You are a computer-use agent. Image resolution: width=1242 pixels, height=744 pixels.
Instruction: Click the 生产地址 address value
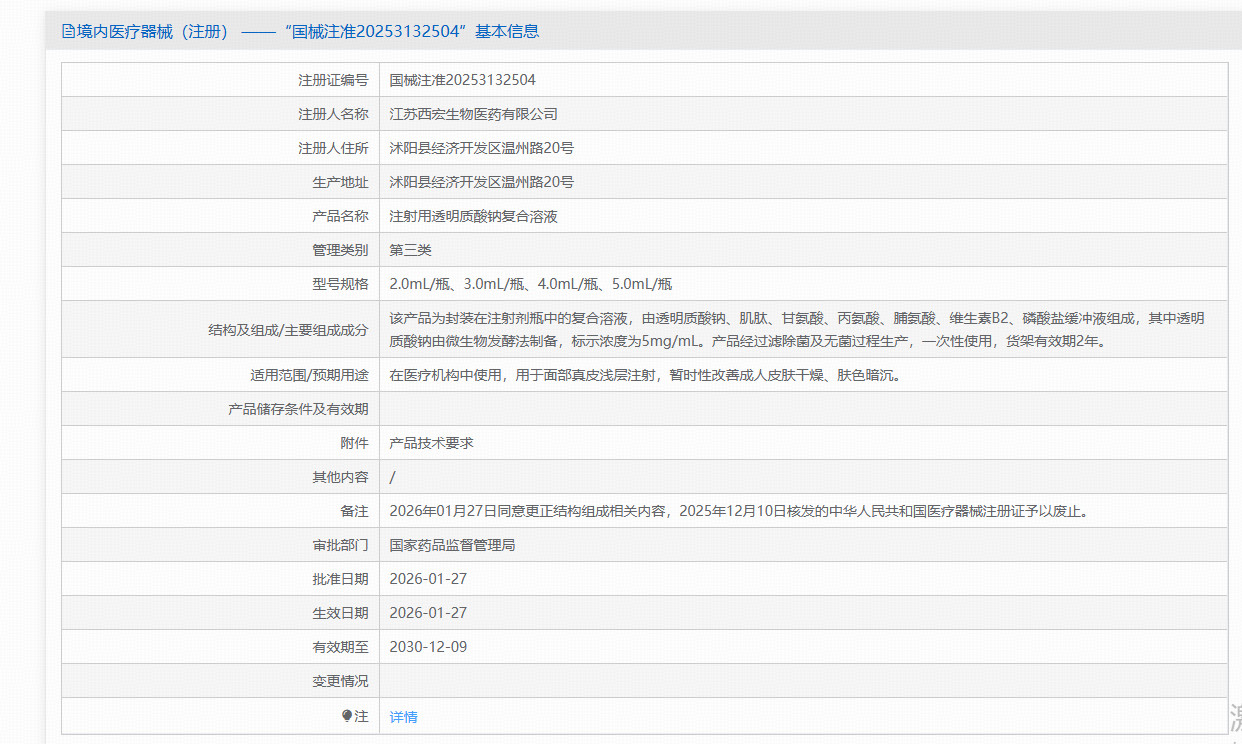[481, 182]
